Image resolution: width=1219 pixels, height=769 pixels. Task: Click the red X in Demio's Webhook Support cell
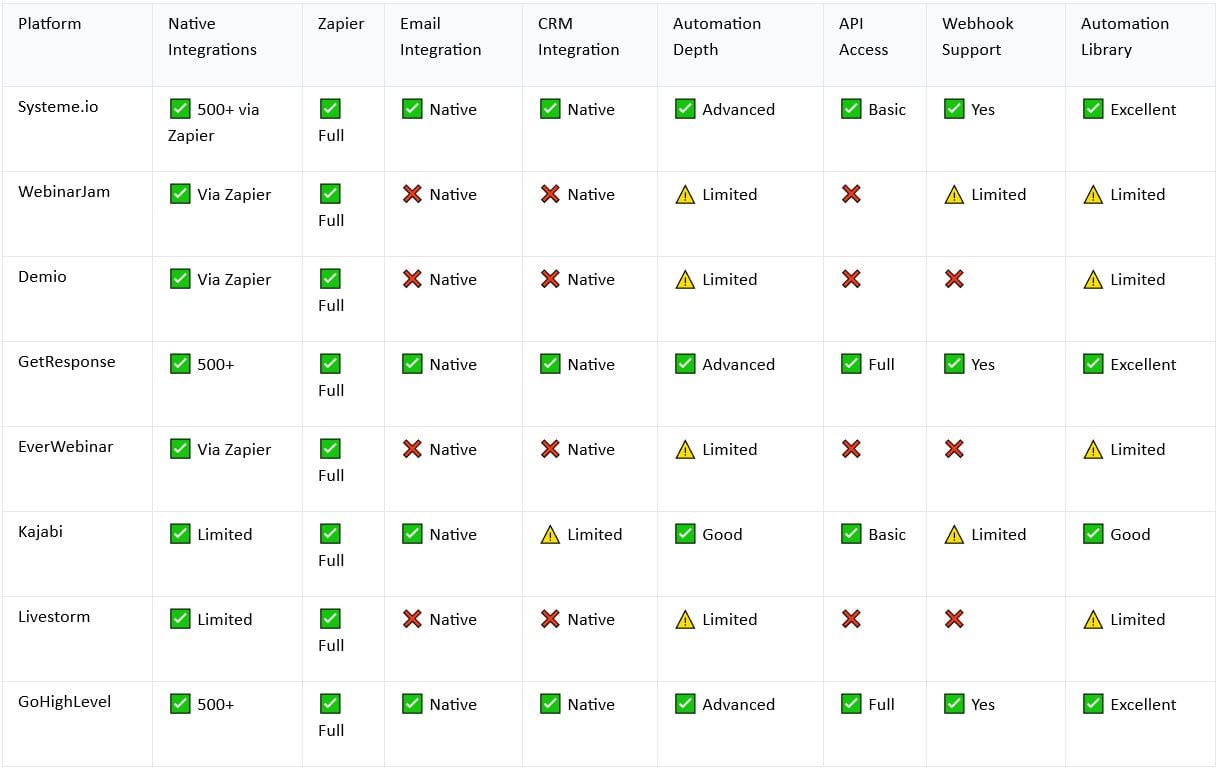click(954, 279)
